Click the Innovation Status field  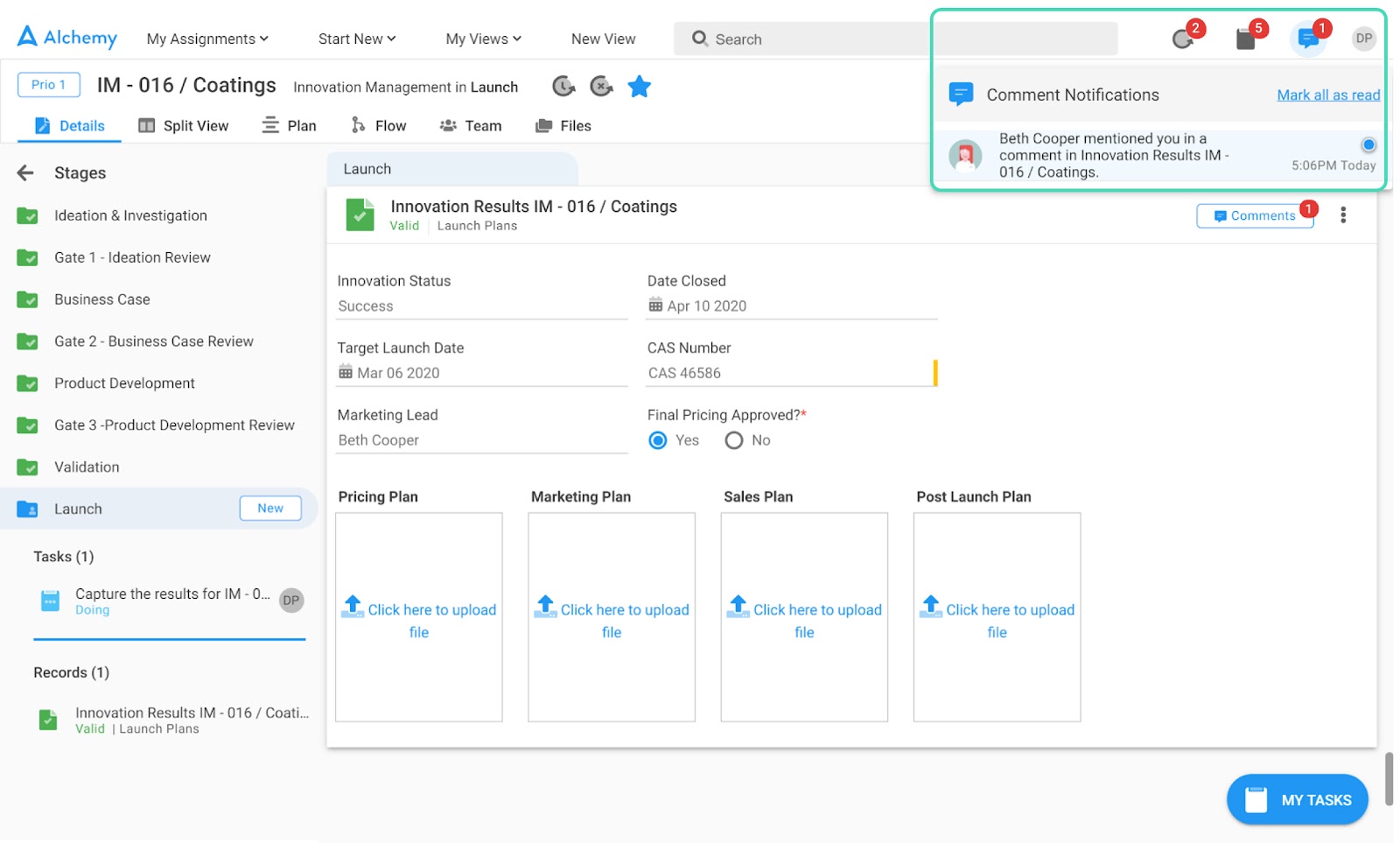coord(482,306)
